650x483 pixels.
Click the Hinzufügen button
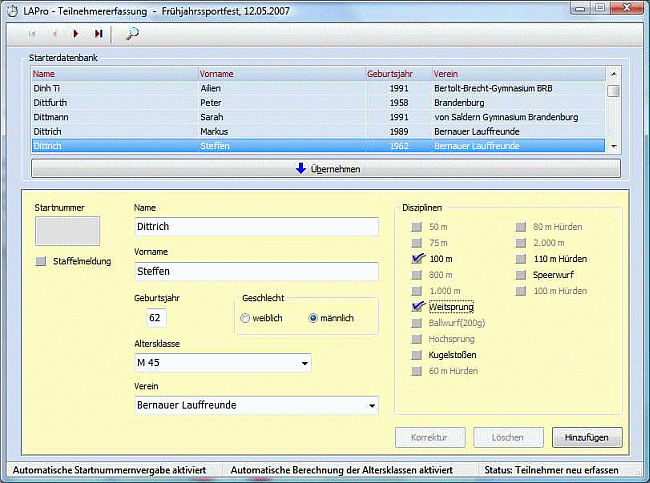pyautogui.click(x=587, y=438)
